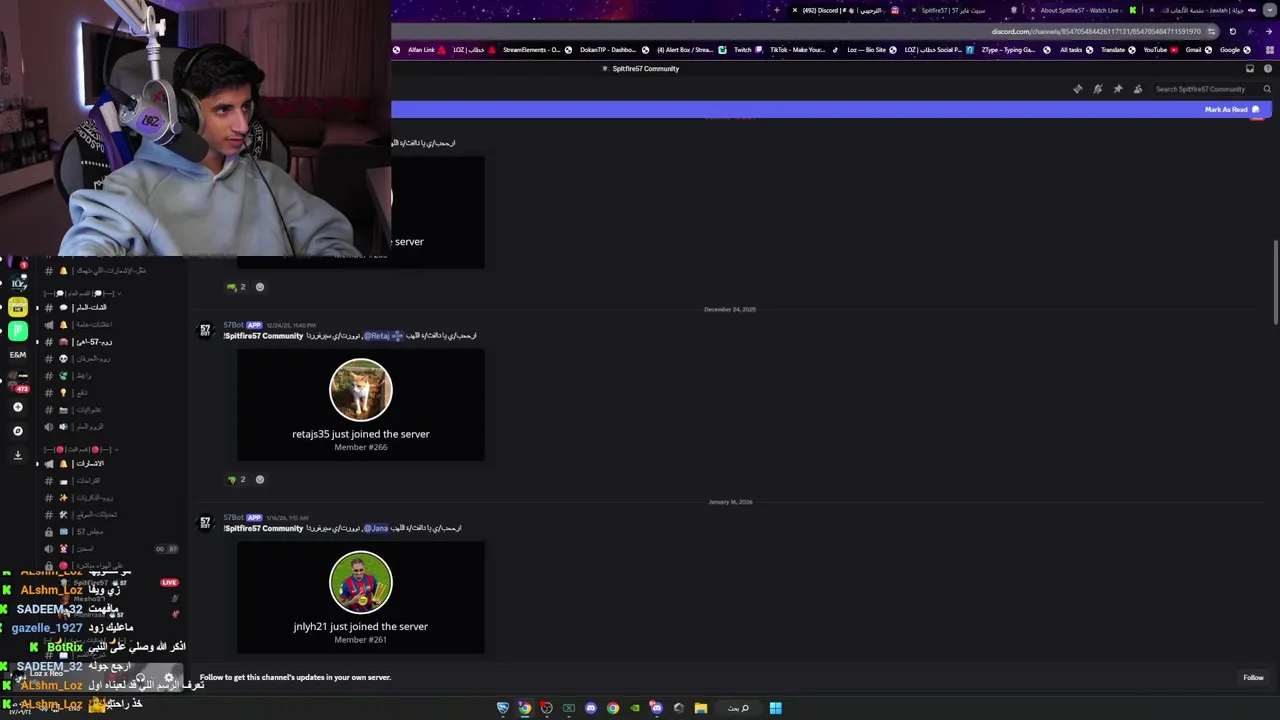This screenshot has height=720, width=1280.
Task: Click 57Bot username on jnlyh21 welcome message
Action: 233,518
